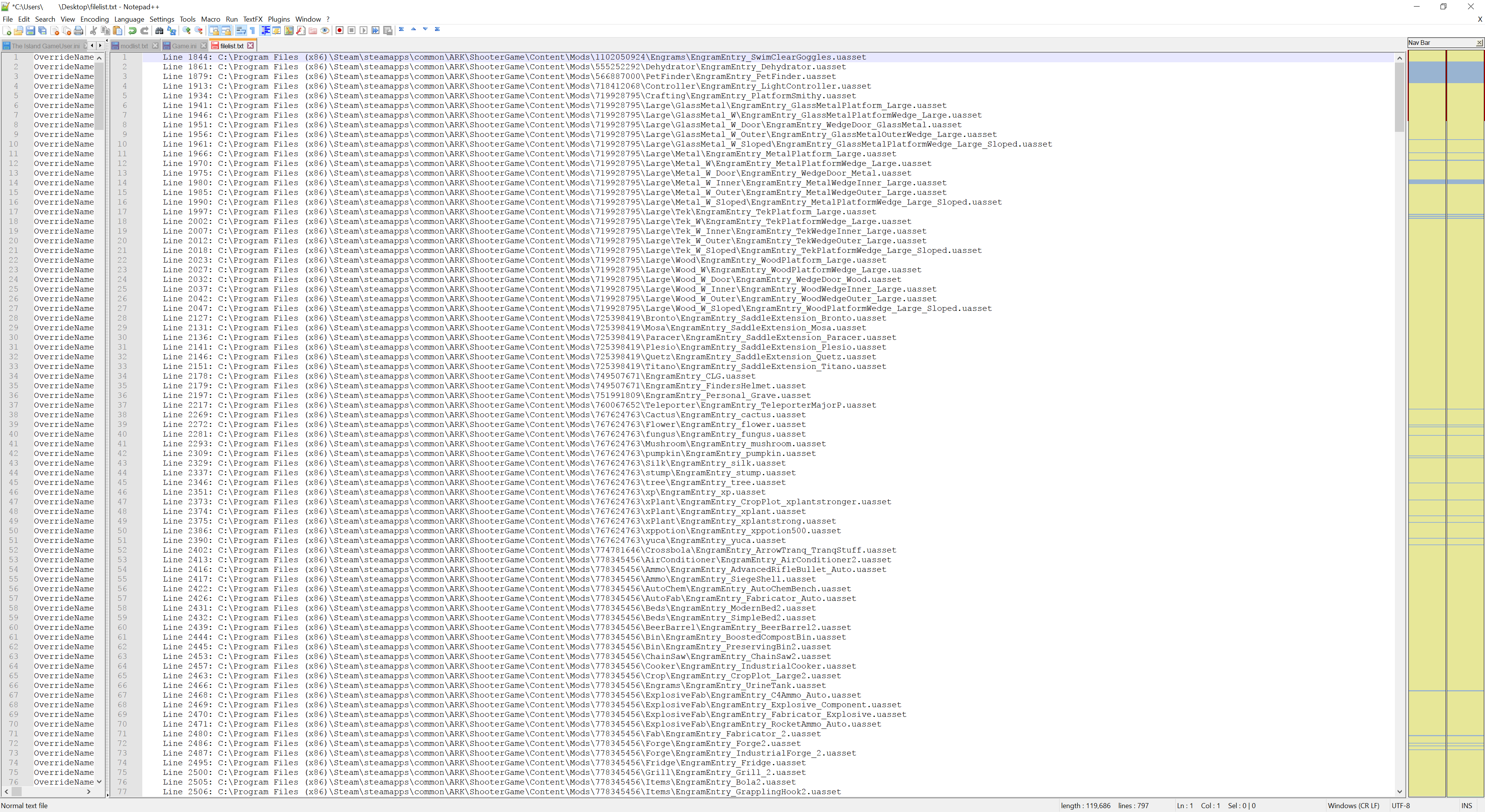Toggle Word Wrap toolbar button
This screenshot has width=1485, height=812.
[x=241, y=31]
